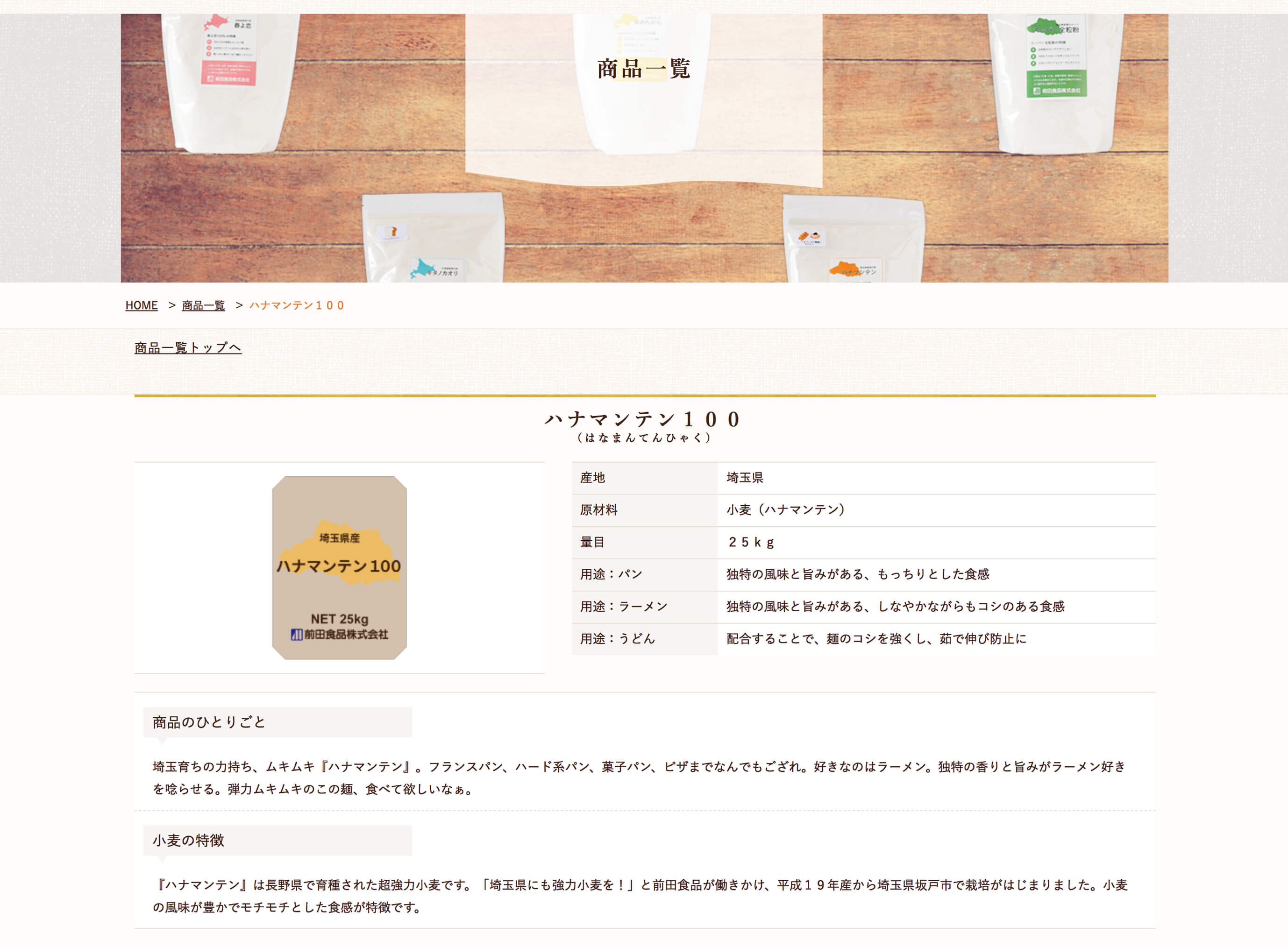Click paragraph starting 埼玉育ちの力持ち

pyautogui.click(x=640, y=778)
